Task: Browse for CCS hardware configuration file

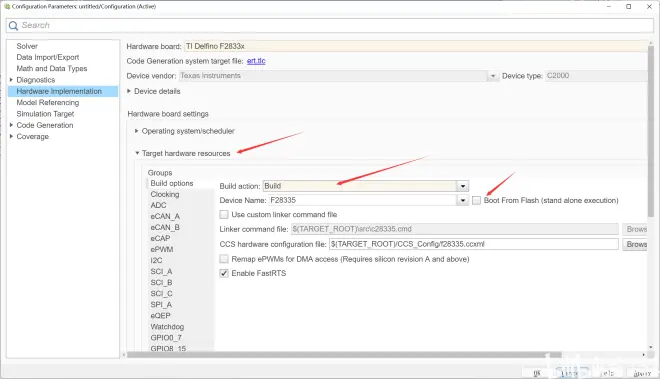Action: (636, 244)
